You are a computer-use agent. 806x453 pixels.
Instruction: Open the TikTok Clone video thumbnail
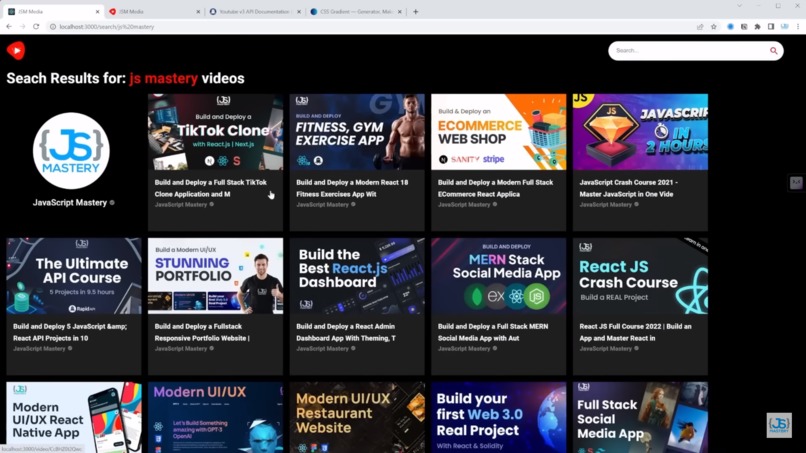[215, 132]
